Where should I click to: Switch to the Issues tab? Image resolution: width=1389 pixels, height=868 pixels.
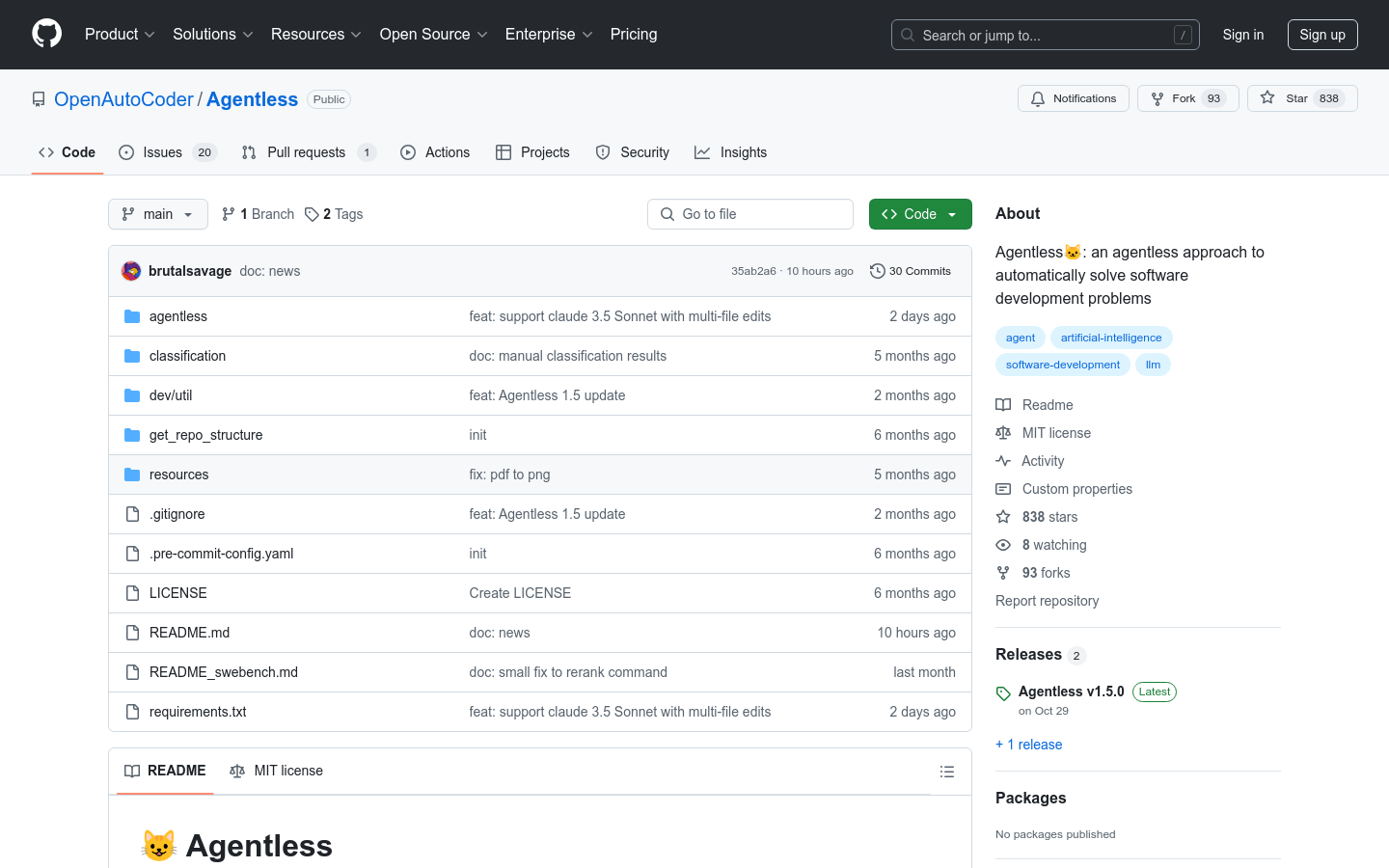click(168, 152)
